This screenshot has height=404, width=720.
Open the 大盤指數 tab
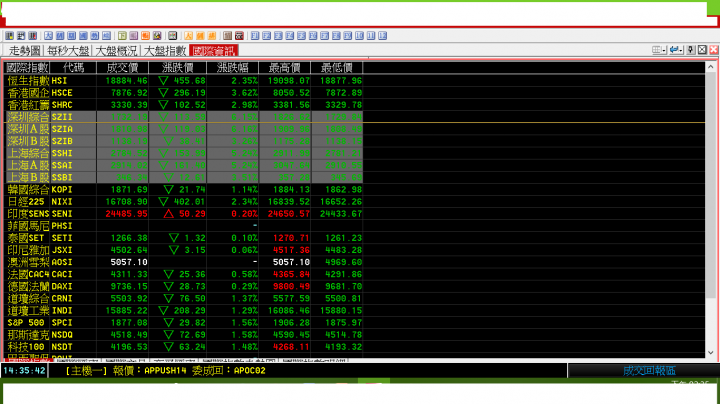pyautogui.click(x=165, y=50)
